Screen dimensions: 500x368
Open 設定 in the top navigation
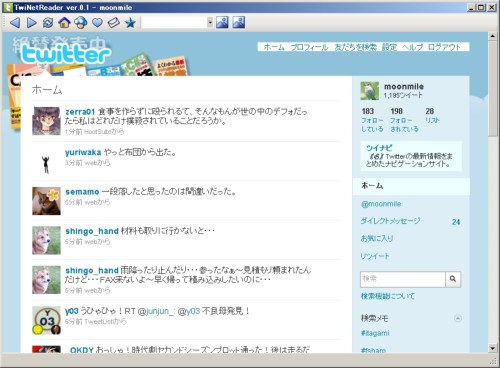[389, 47]
